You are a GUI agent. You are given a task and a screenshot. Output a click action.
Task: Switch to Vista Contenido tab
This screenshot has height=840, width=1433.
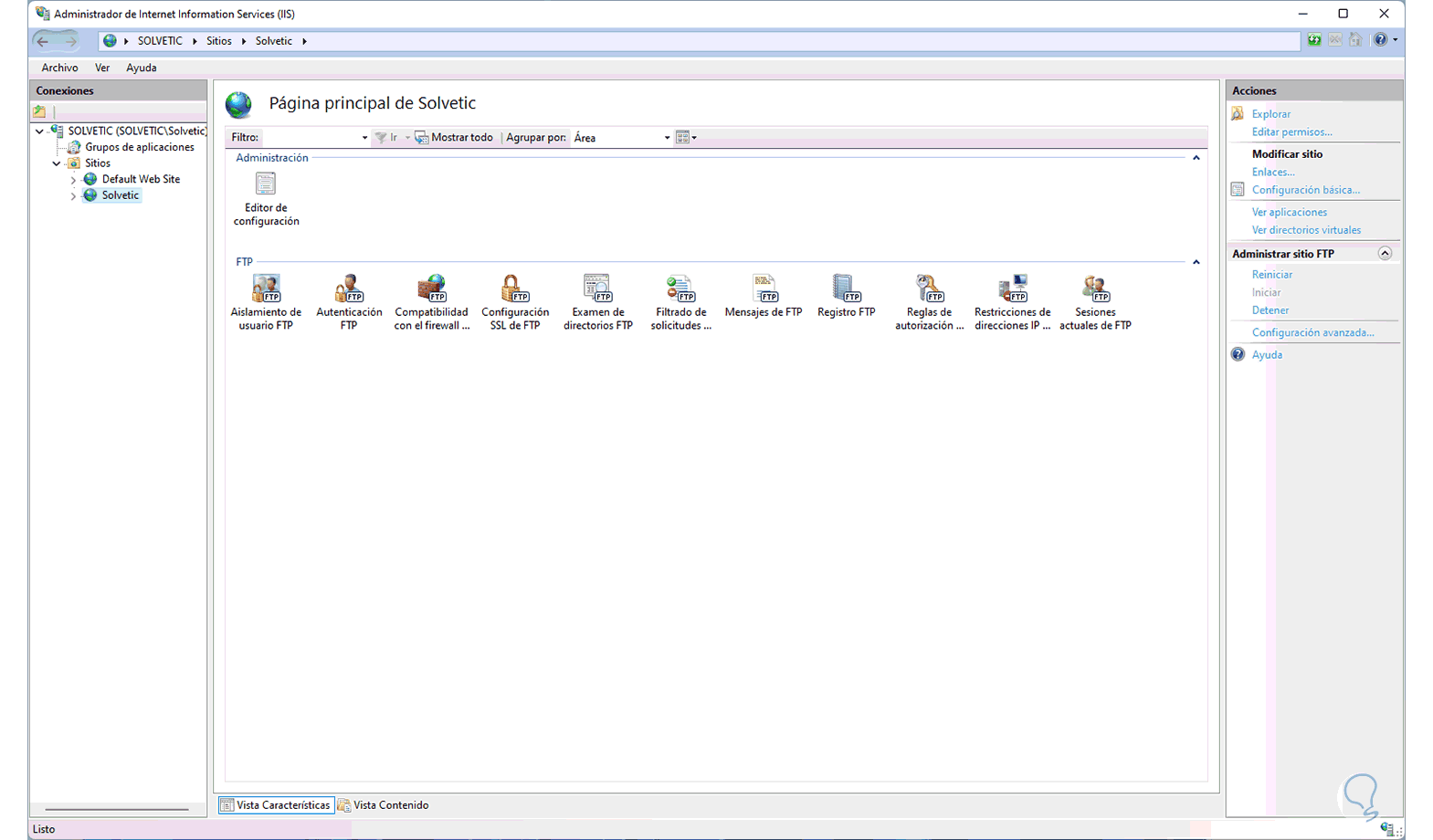point(383,805)
